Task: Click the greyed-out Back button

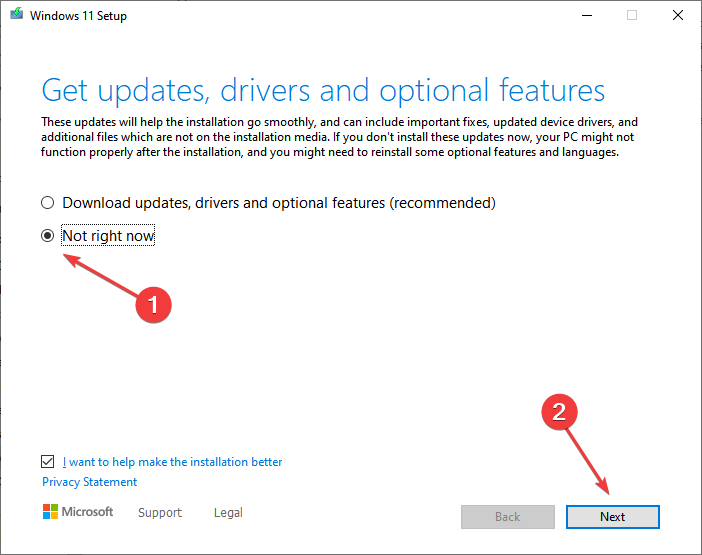Action: [508, 517]
